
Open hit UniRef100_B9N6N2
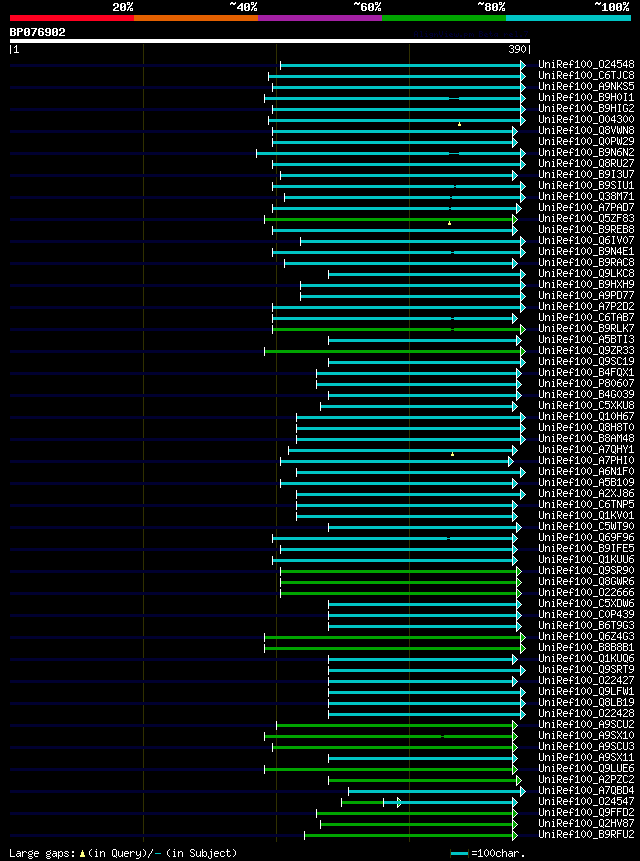586,152
